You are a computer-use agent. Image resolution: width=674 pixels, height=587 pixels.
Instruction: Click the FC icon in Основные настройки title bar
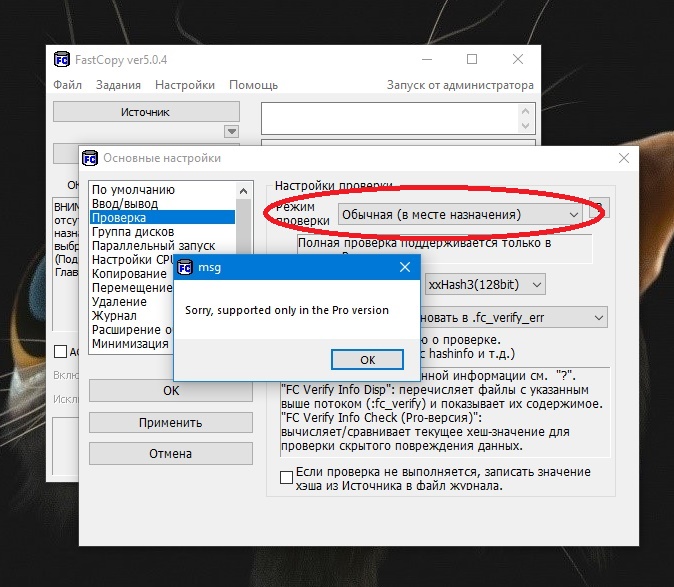pyautogui.click(x=90, y=158)
